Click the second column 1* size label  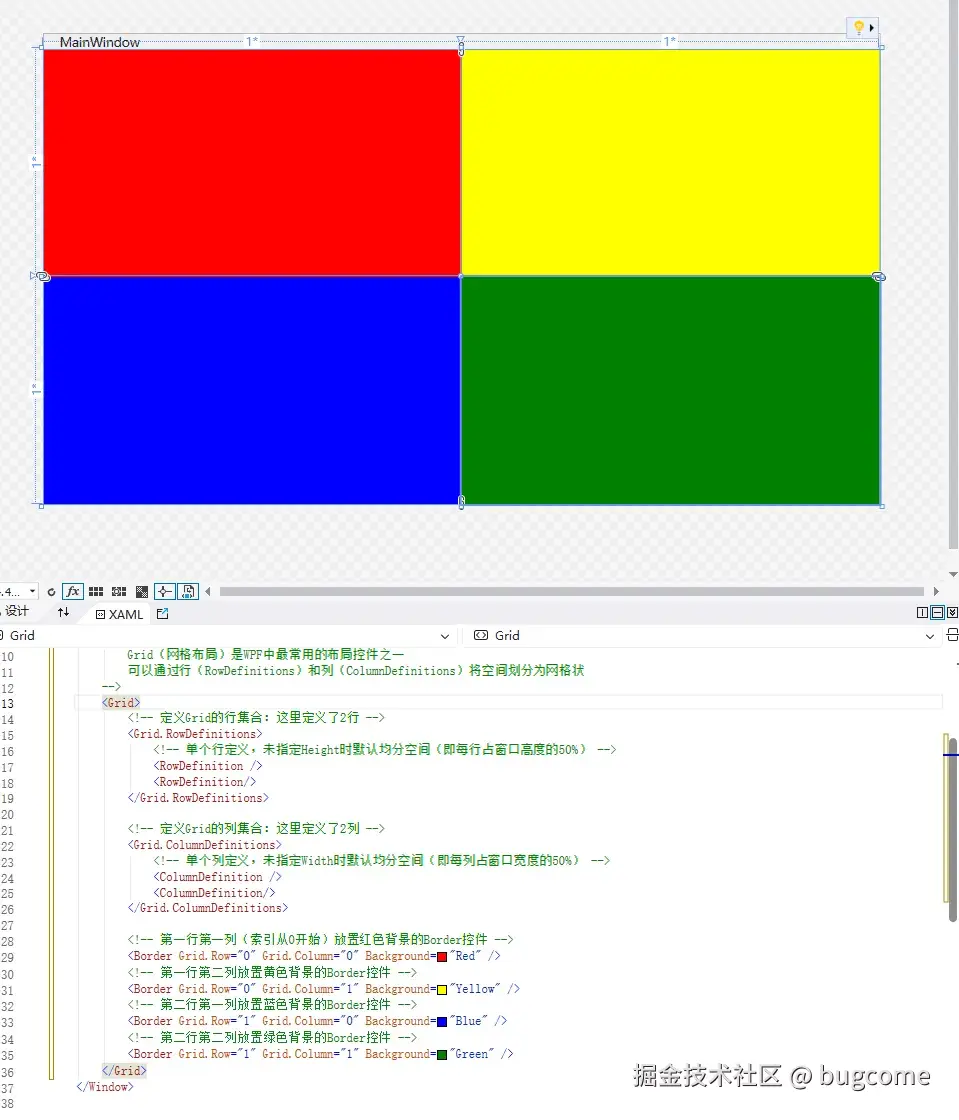(670, 41)
